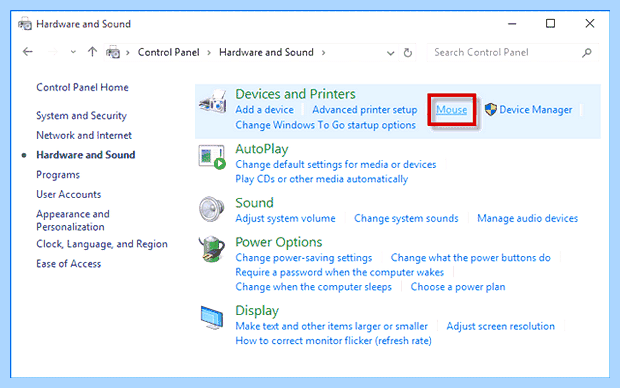Click the Device Manager shield icon

click(x=491, y=110)
